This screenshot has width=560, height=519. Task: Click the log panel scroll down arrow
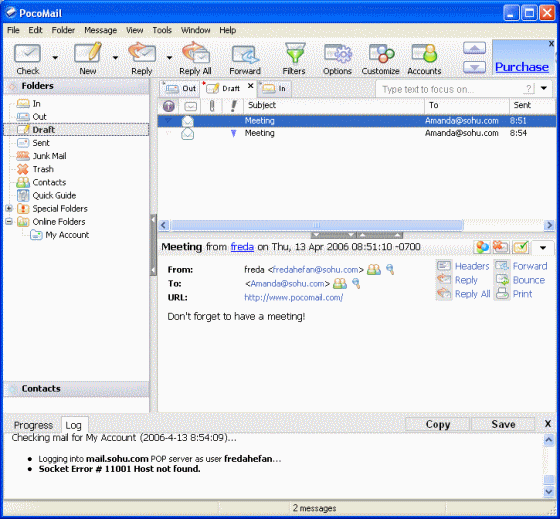click(549, 492)
